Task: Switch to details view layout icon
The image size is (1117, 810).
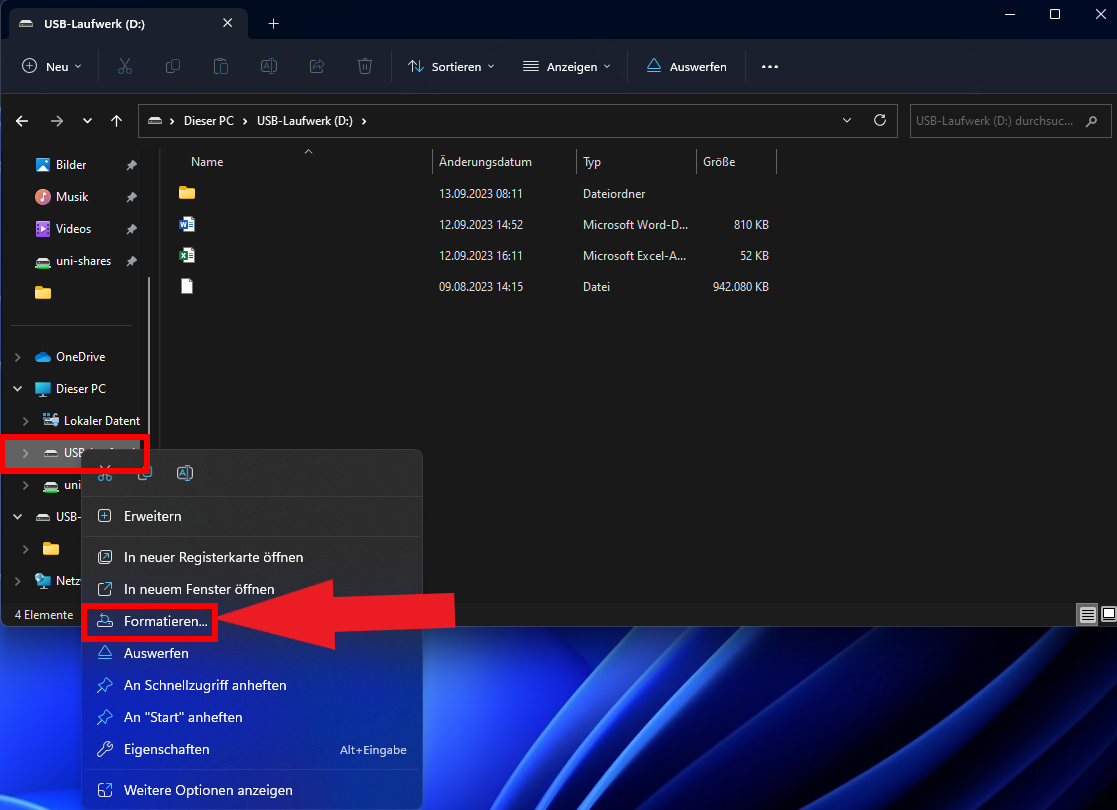Action: pyautogui.click(x=1088, y=614)
